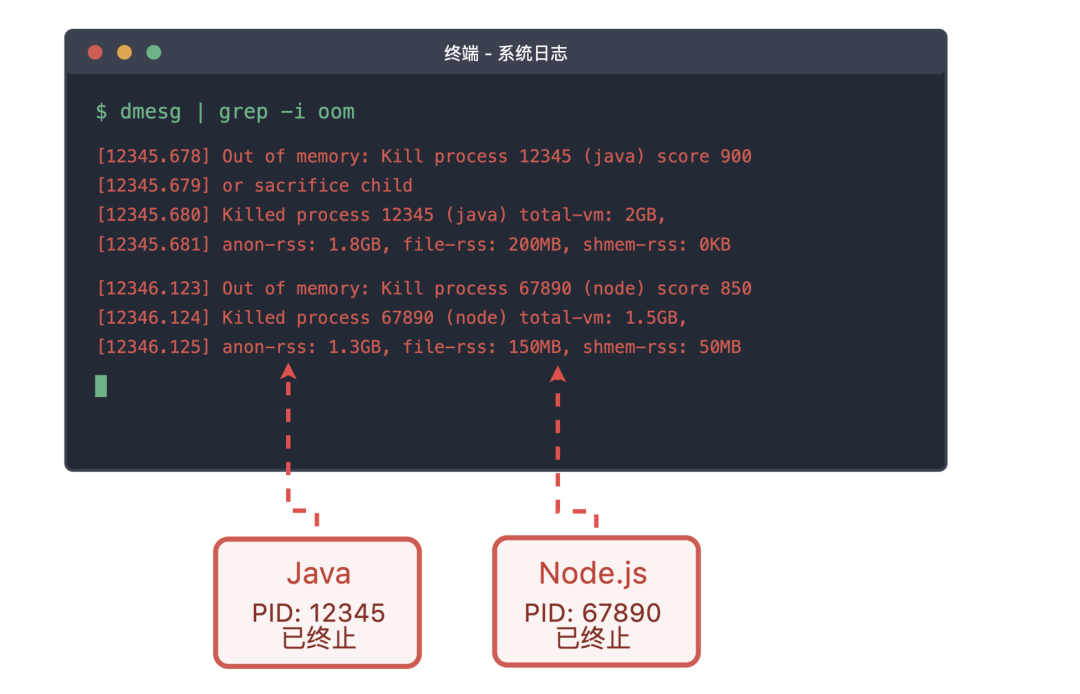Click the red arrowhead below anon-rss: 1.3GB
This screenshot has width=1080, height=694.
[288, 372]
